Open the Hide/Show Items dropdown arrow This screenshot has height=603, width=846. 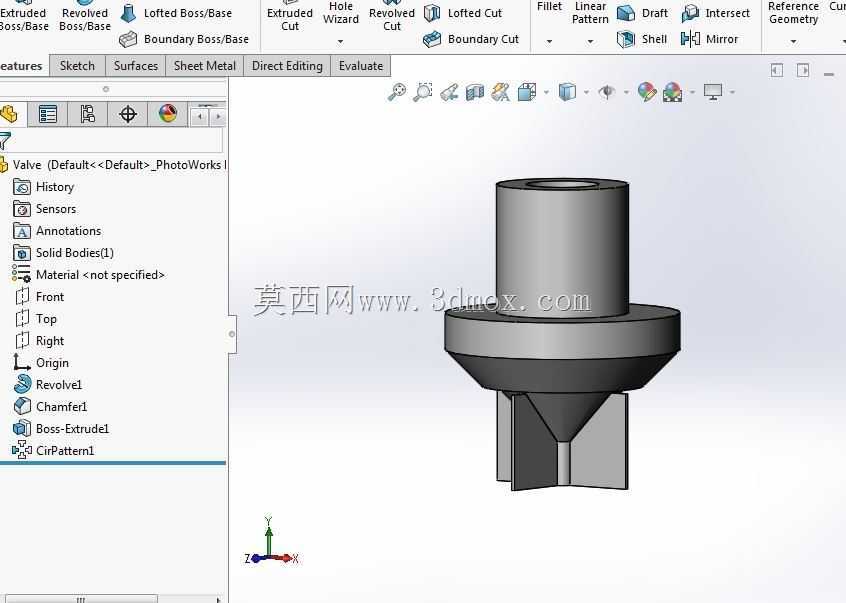point(626,92)
